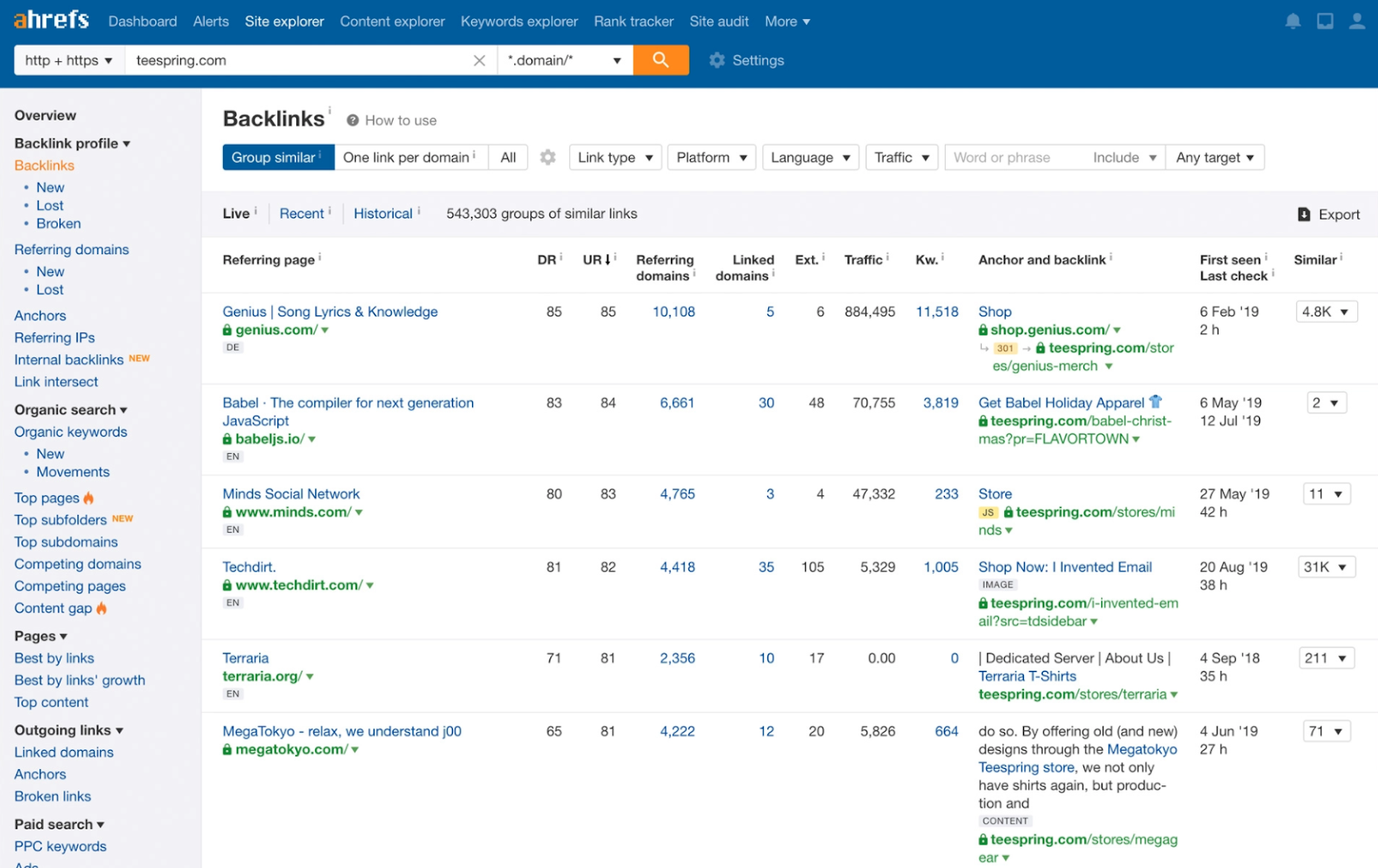Viewport: 1378px width, 868px height.
Task: Open the http + https protocol dropdown
Action: point(69,60)
